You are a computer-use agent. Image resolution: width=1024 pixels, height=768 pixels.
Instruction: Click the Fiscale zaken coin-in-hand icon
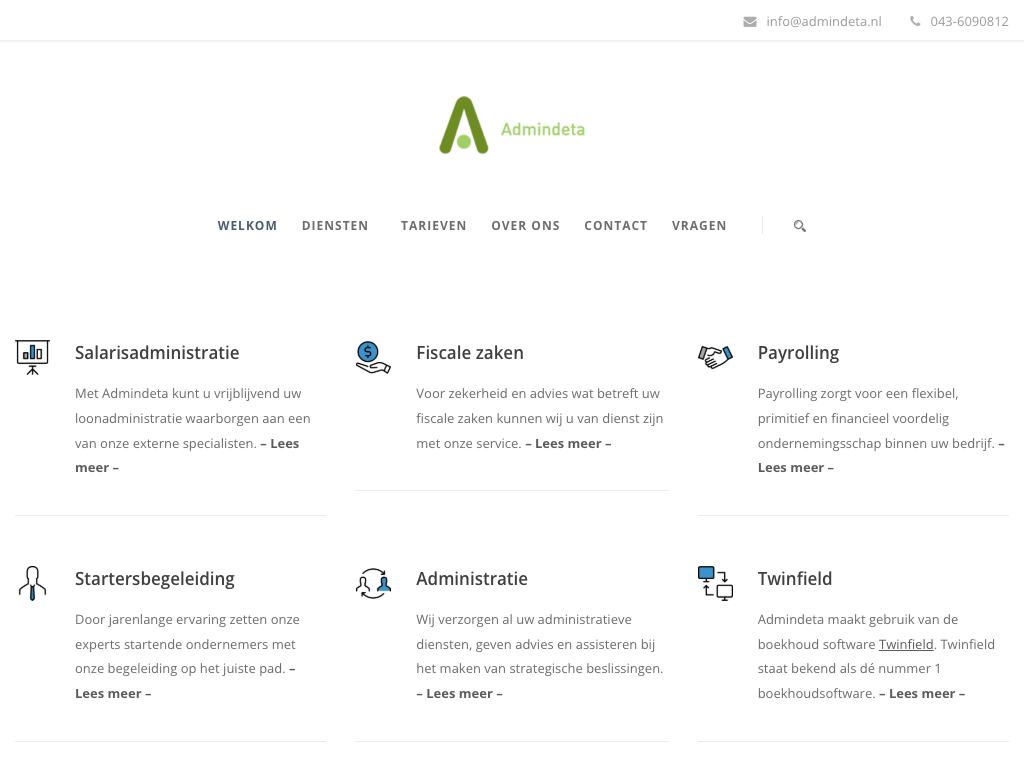tap(373, 357)
